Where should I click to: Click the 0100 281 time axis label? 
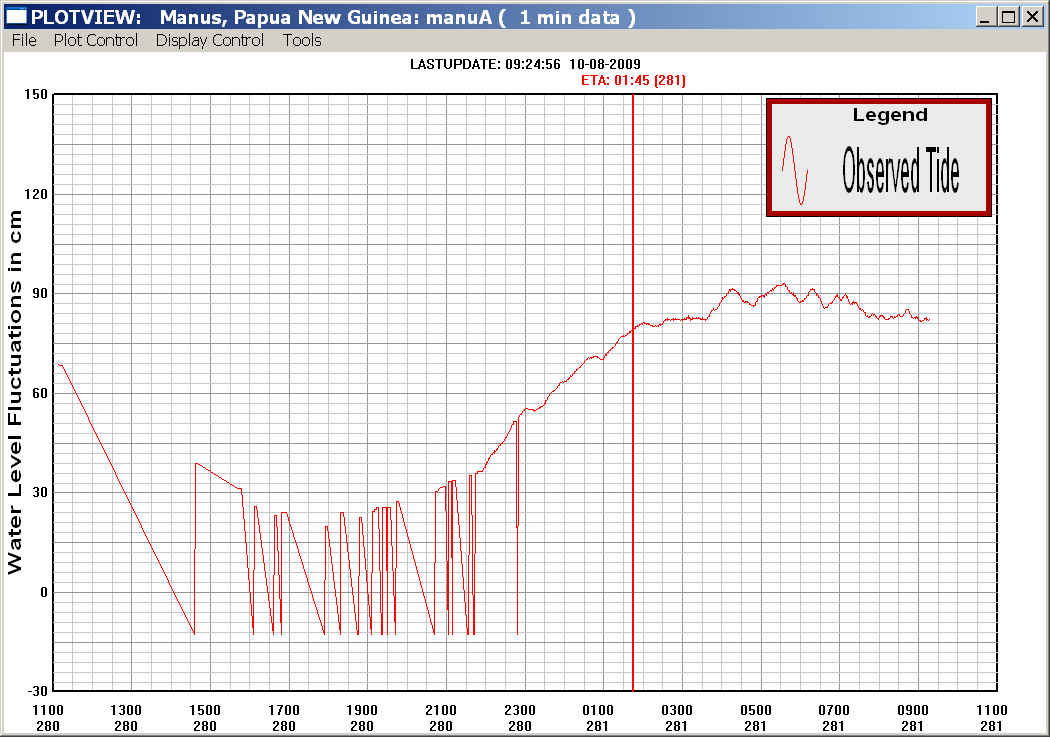[598, 718]
